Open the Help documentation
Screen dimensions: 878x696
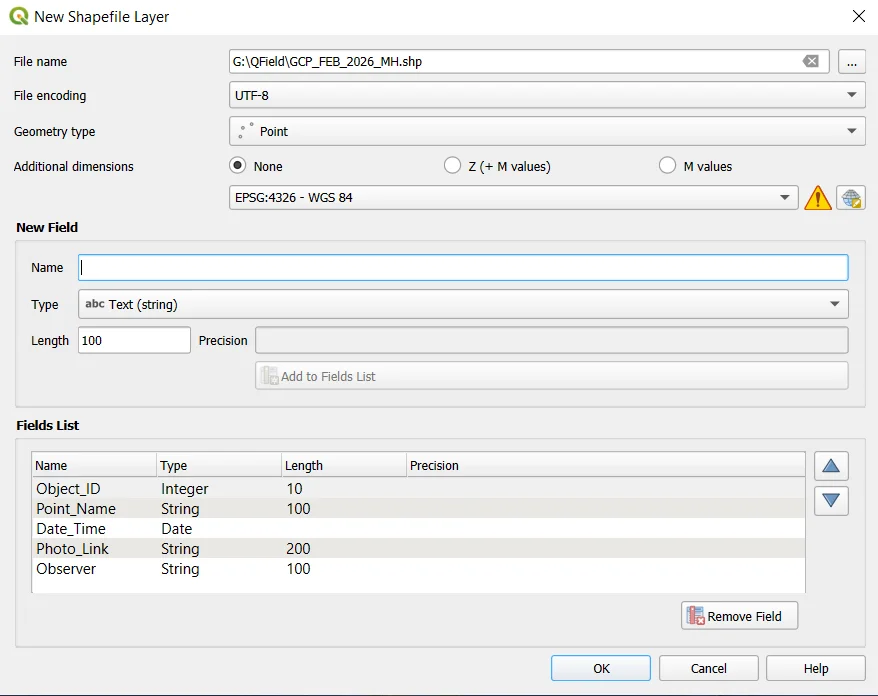tap(815, 668)
